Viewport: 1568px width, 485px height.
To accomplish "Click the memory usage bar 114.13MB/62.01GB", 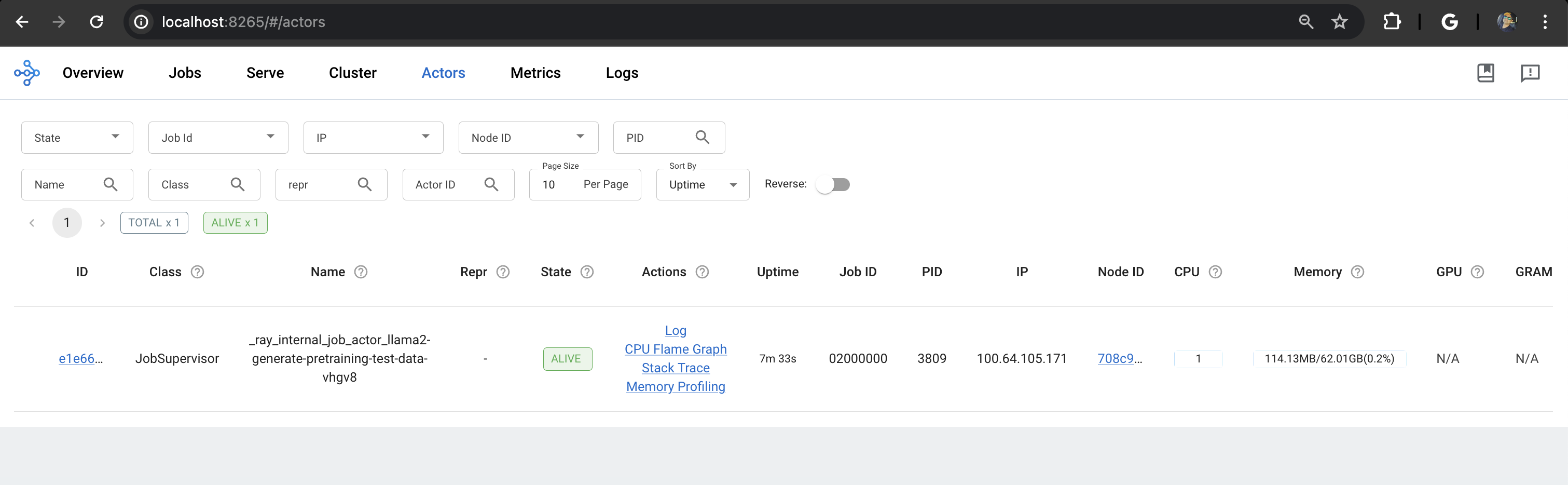I will [x=1329, y=358].
